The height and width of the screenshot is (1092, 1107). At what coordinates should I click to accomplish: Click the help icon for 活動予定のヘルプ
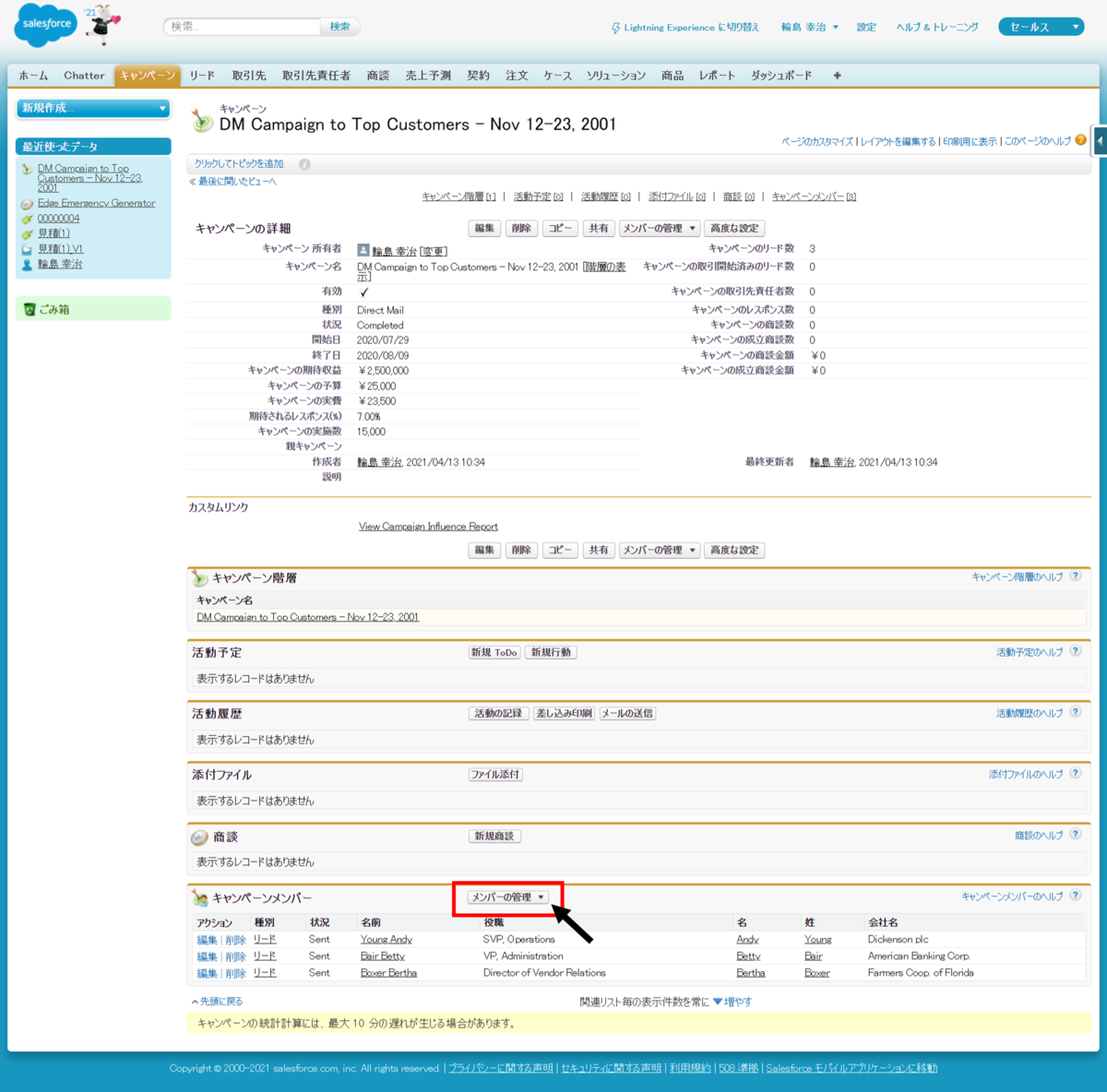[x=1076, y=651]
